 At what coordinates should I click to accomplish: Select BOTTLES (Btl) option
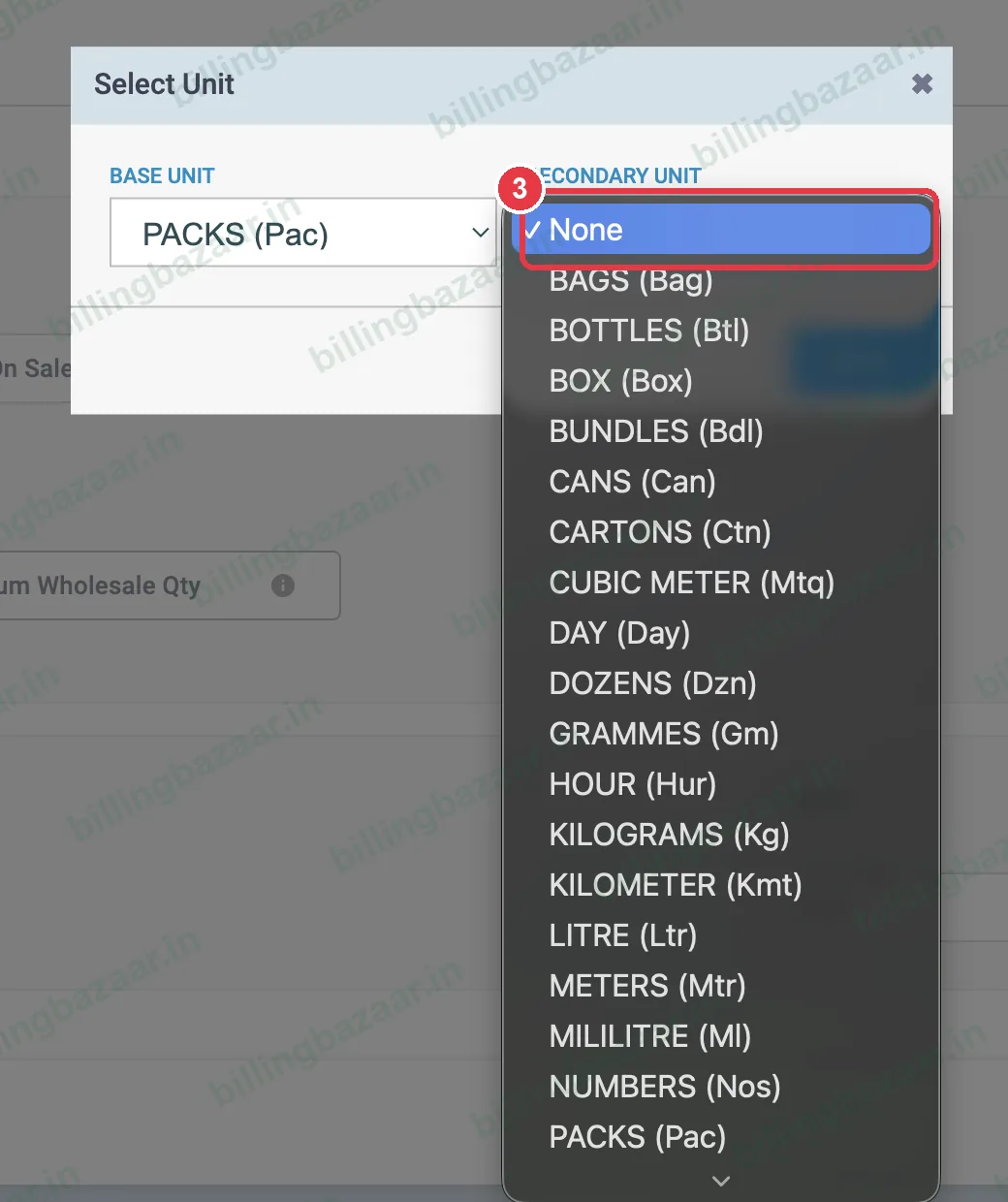pos(721,331)
